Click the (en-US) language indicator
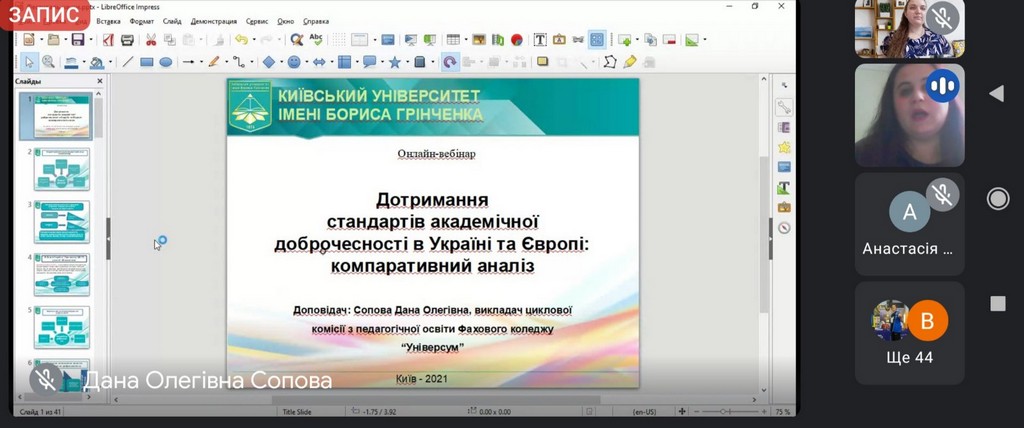 click(x=645, y=412)
